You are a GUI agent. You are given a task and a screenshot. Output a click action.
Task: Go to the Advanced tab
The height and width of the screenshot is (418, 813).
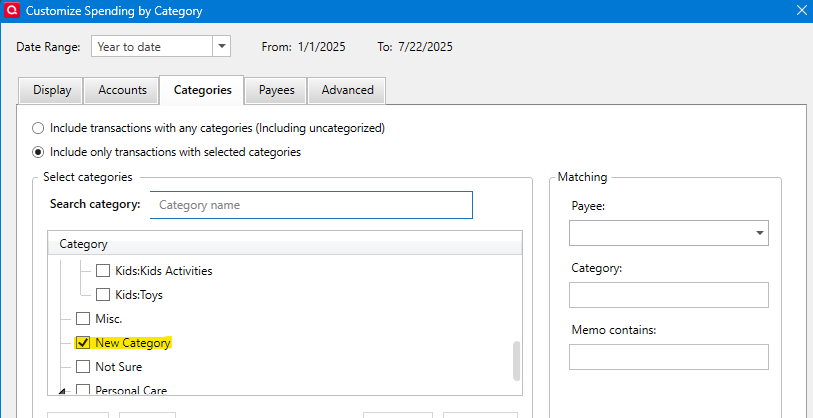click(x=347, y=90)
